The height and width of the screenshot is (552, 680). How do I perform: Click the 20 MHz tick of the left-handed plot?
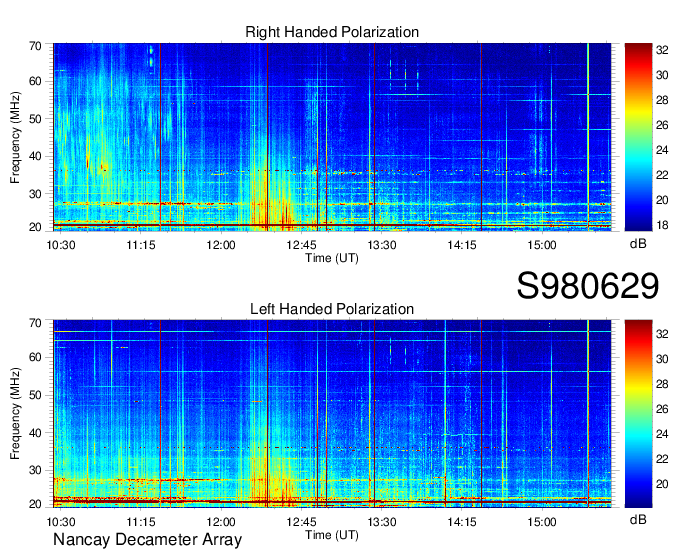36,504
